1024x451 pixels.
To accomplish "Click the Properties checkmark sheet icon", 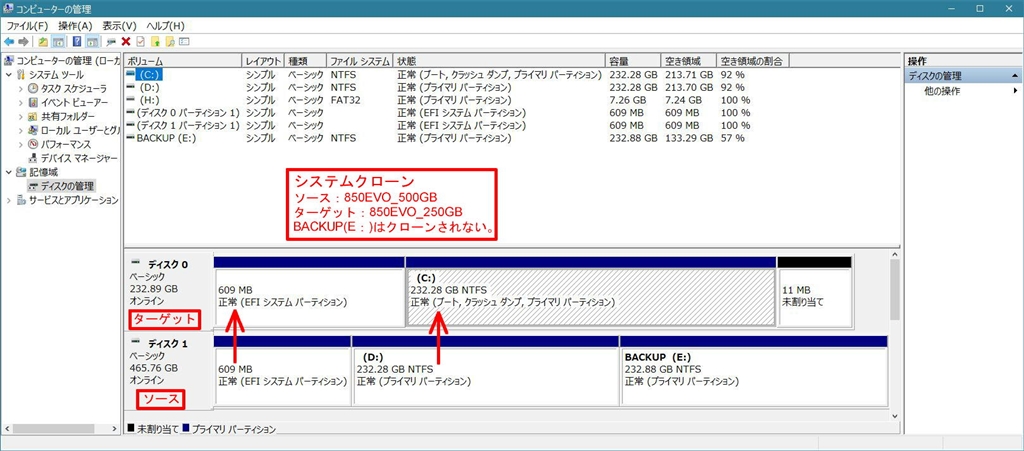I will [140, 42].
